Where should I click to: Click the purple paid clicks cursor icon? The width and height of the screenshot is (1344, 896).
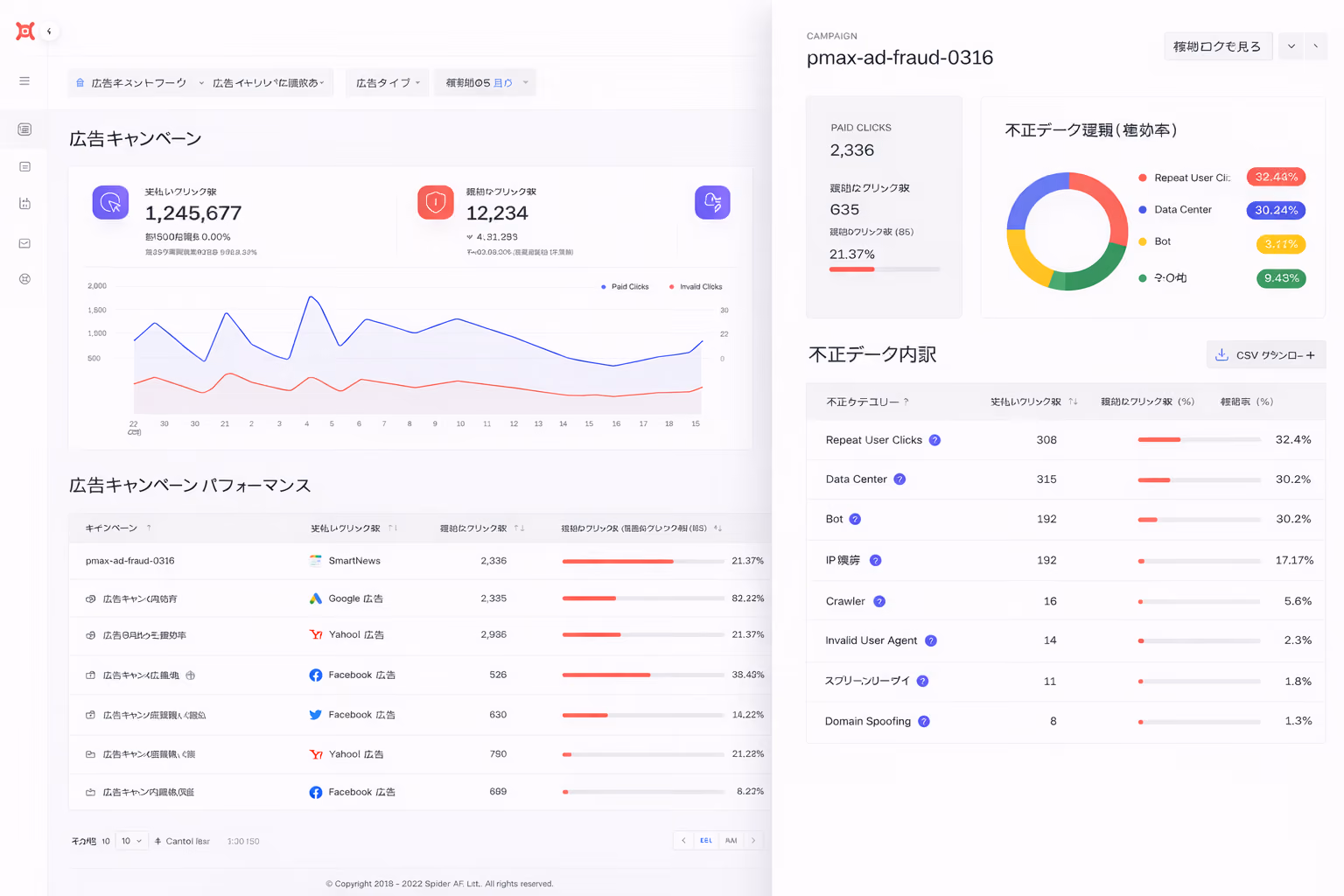(x=111, y=202)
